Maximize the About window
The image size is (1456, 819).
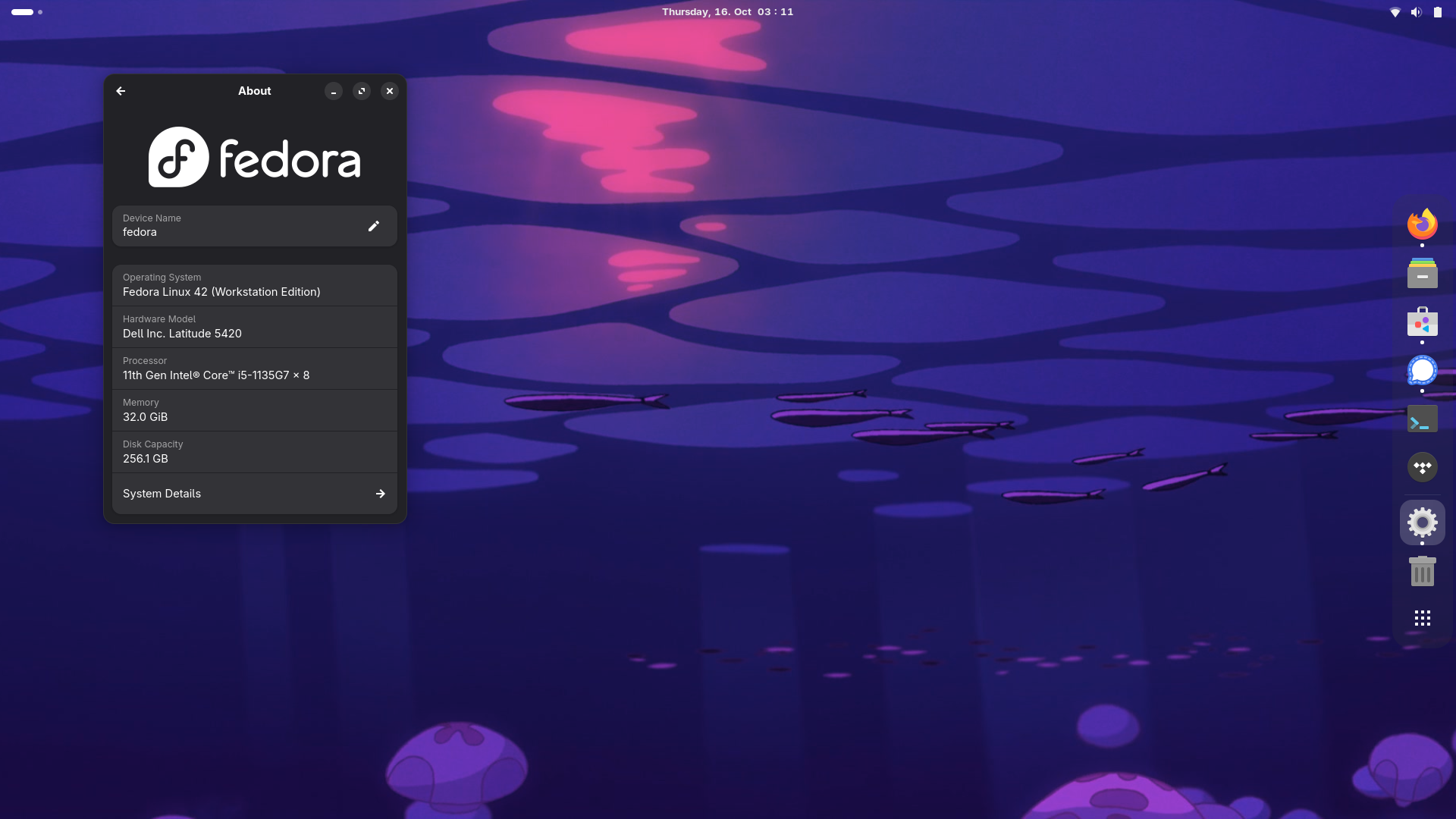(x=362, y=91)
